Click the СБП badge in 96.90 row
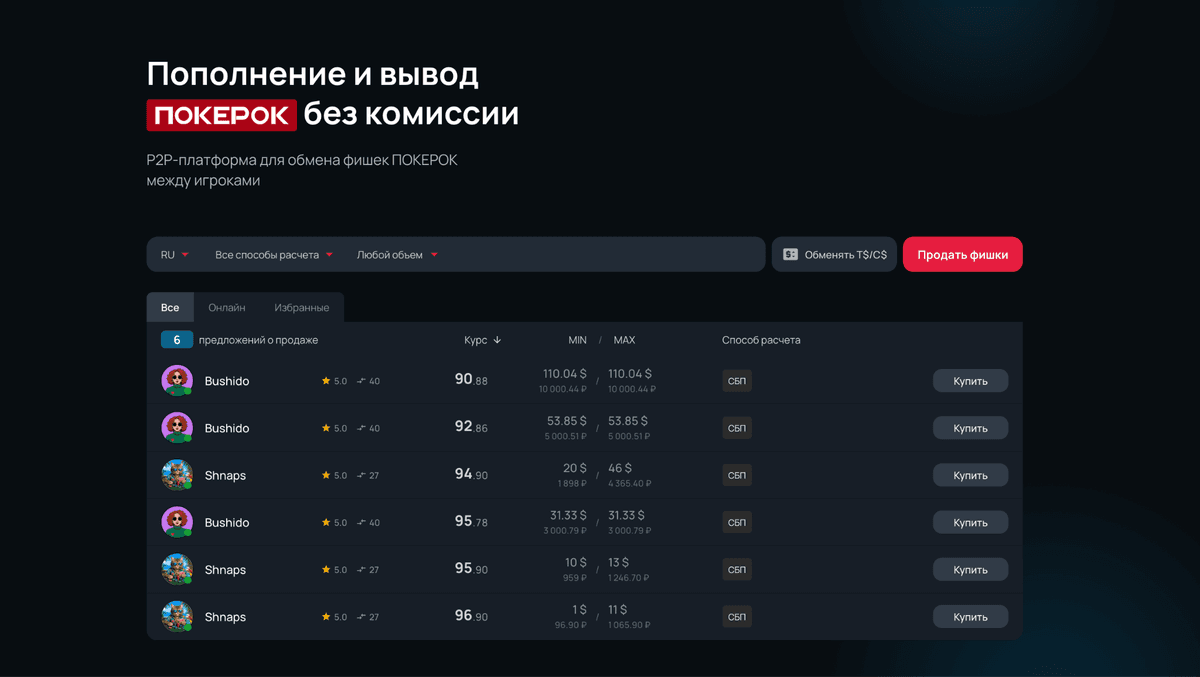The image size is (1200, 677). point(737,617)
